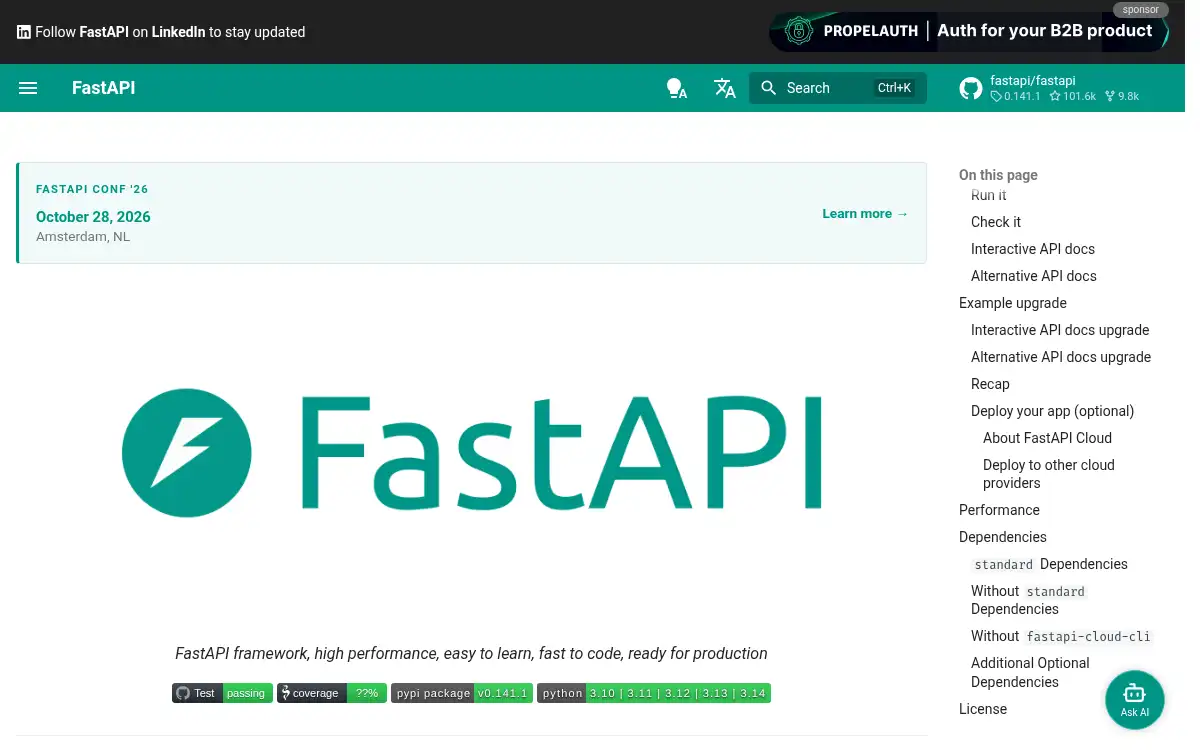The height and width of the screenshot is (750, 1200).
Task: Jump to Alternative API docs upgrade
Action: coord(1061,357)
